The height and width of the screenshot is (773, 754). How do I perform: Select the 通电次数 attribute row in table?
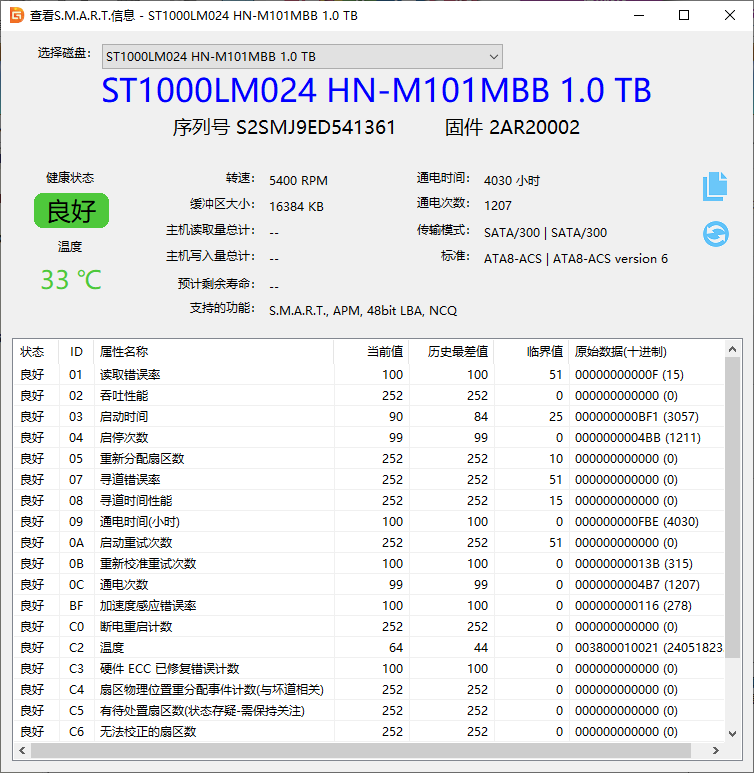[369, 585]
